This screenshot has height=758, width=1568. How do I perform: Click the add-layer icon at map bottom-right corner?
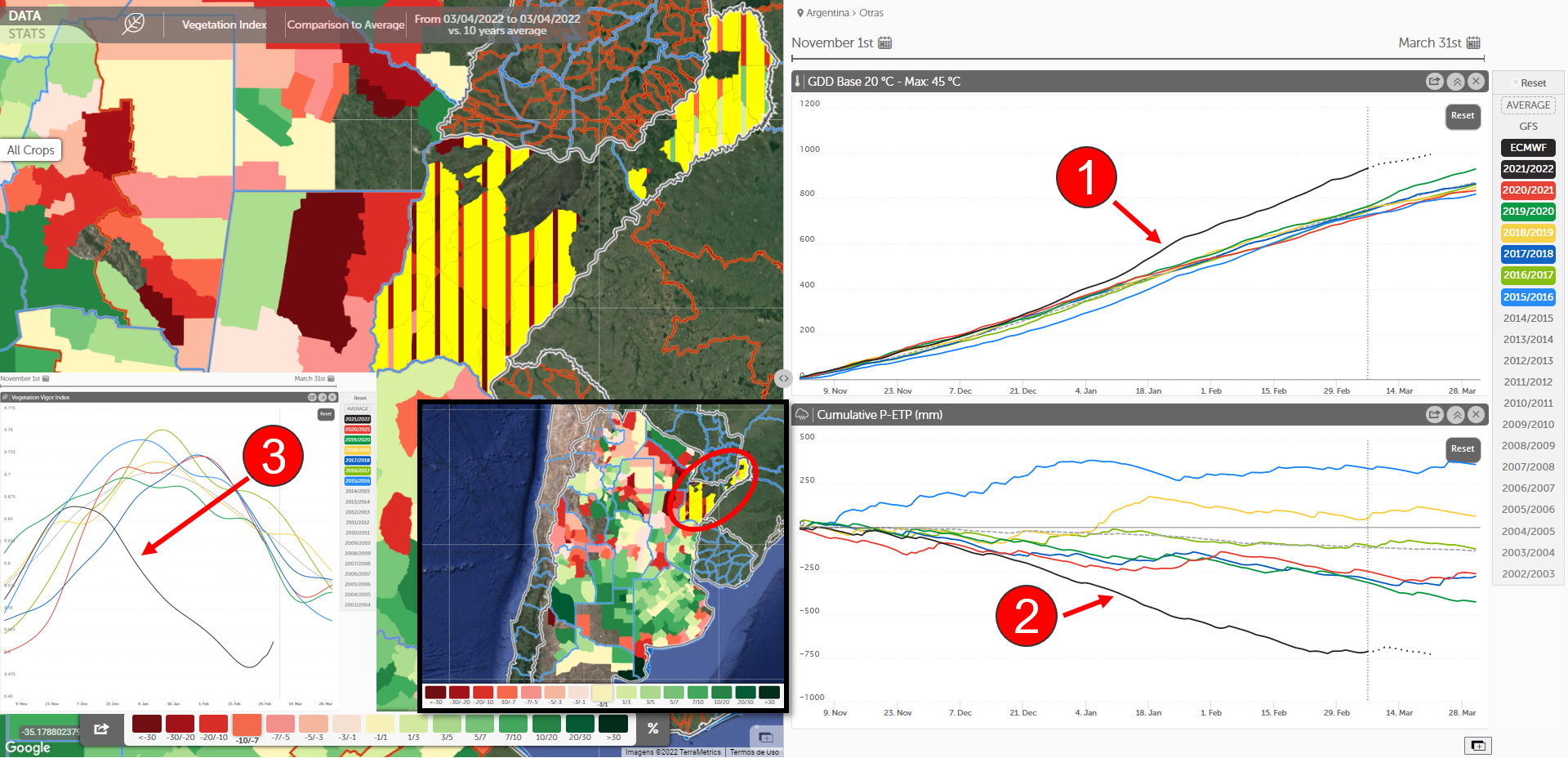pyautogui.click(x=766, y=737)
